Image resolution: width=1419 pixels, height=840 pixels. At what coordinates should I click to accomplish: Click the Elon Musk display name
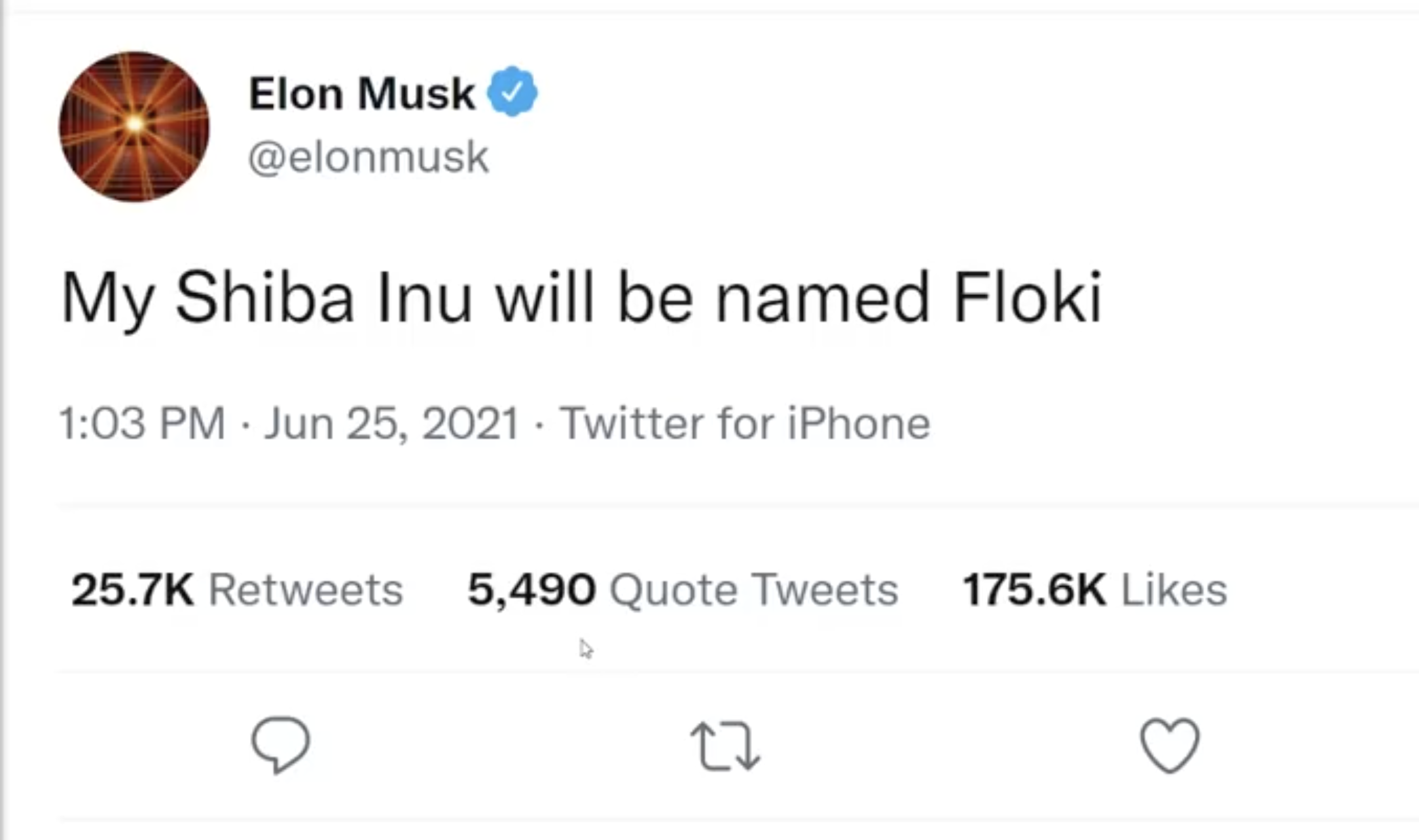361,94
